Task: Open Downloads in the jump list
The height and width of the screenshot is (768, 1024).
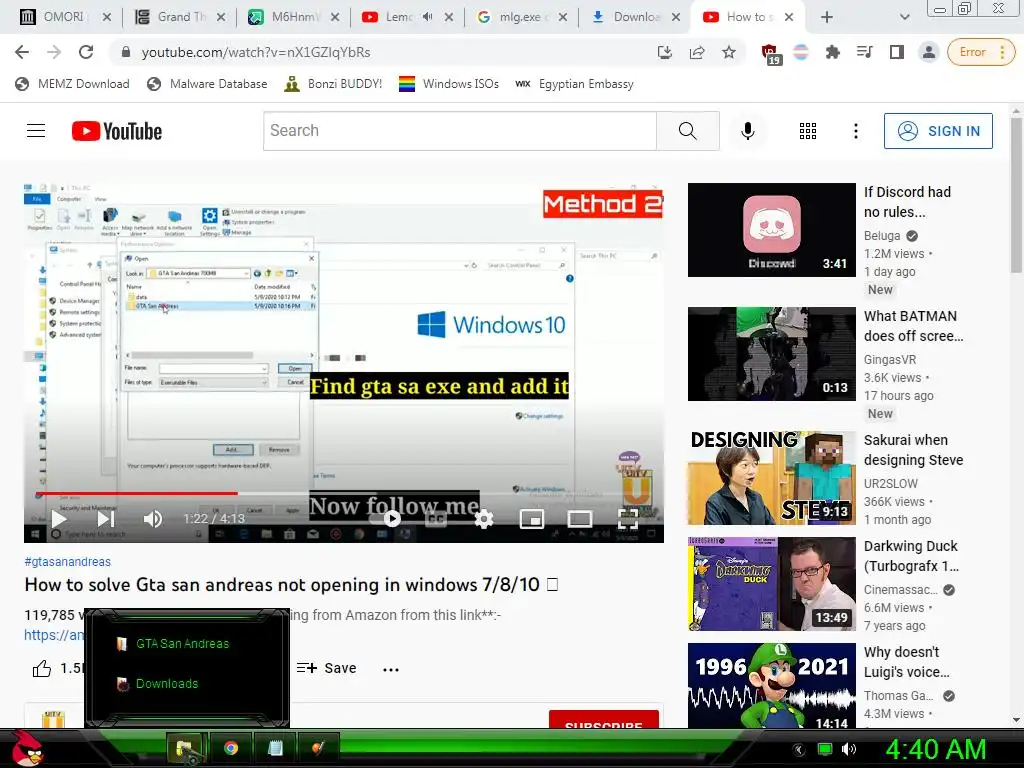Action: (167, 684)
